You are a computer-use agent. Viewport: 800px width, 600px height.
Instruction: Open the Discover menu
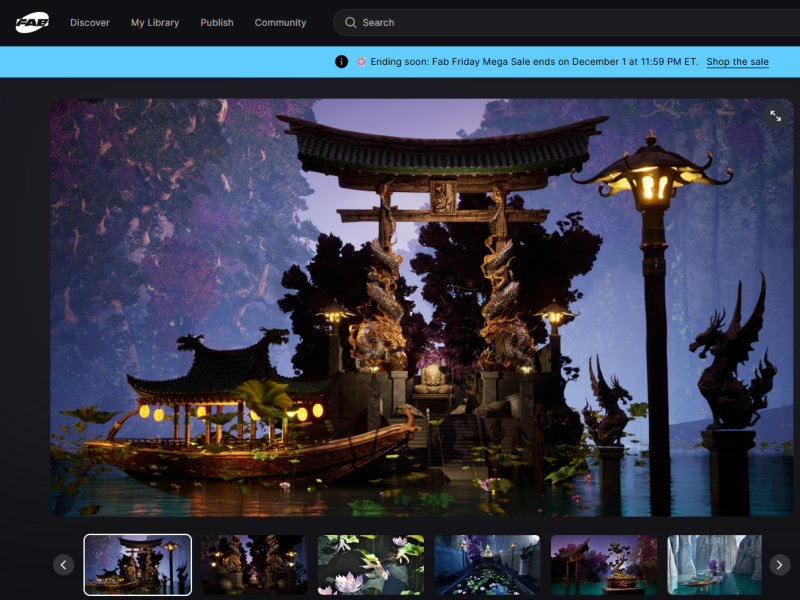pos(90,22)
